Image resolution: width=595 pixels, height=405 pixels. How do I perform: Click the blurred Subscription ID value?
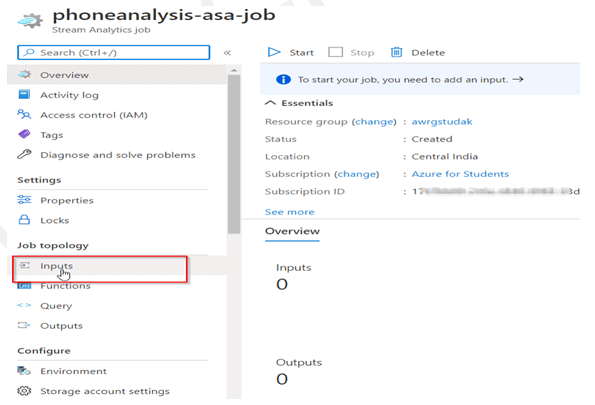(x=496, y=191)
